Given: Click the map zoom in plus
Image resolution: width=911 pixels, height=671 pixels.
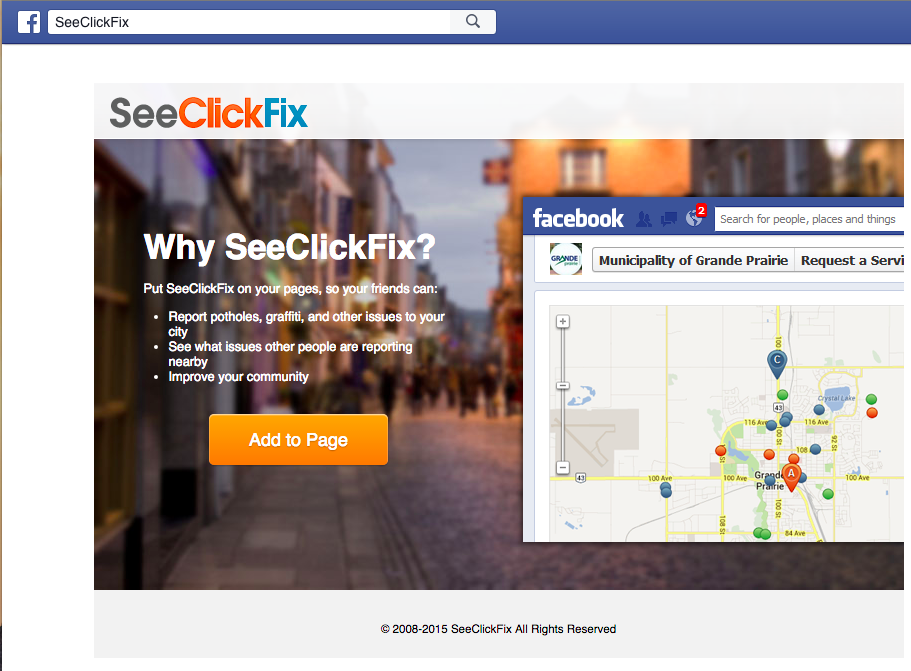Looking at the screenshot, I should click(562, 321).
